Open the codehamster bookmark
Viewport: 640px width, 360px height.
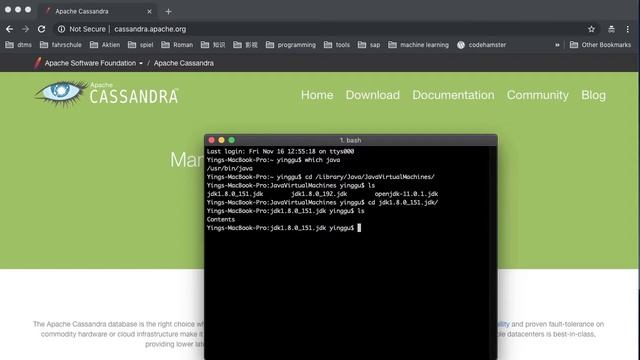[482, 45]
